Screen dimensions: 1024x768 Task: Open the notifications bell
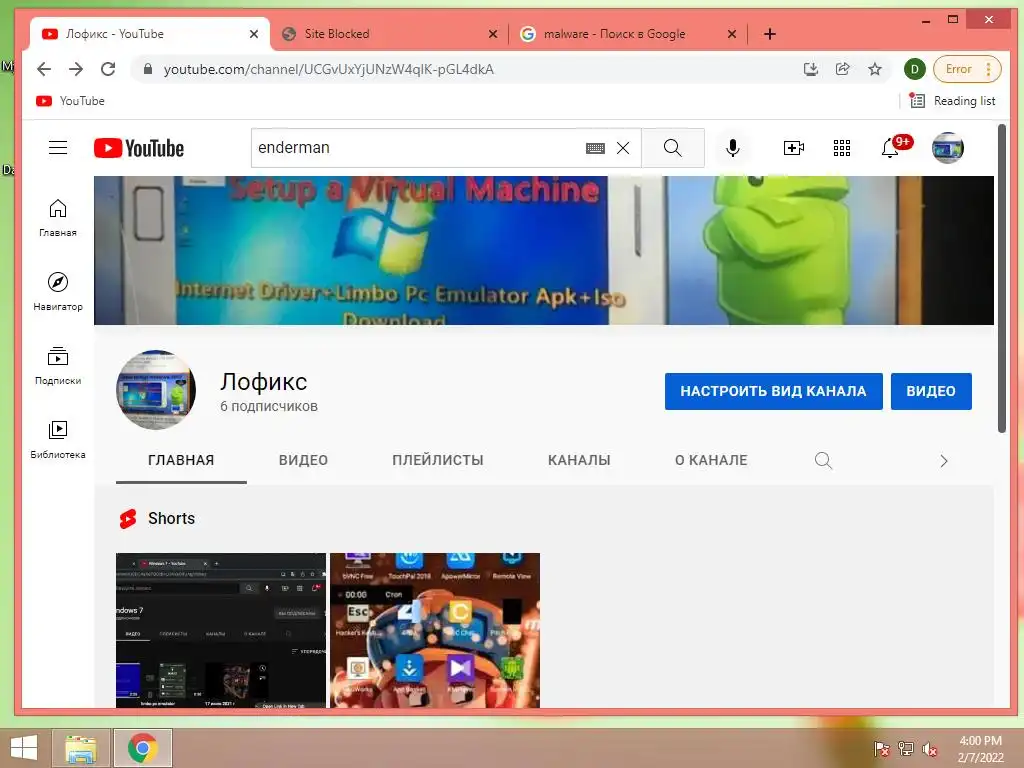tap(890, 148)
